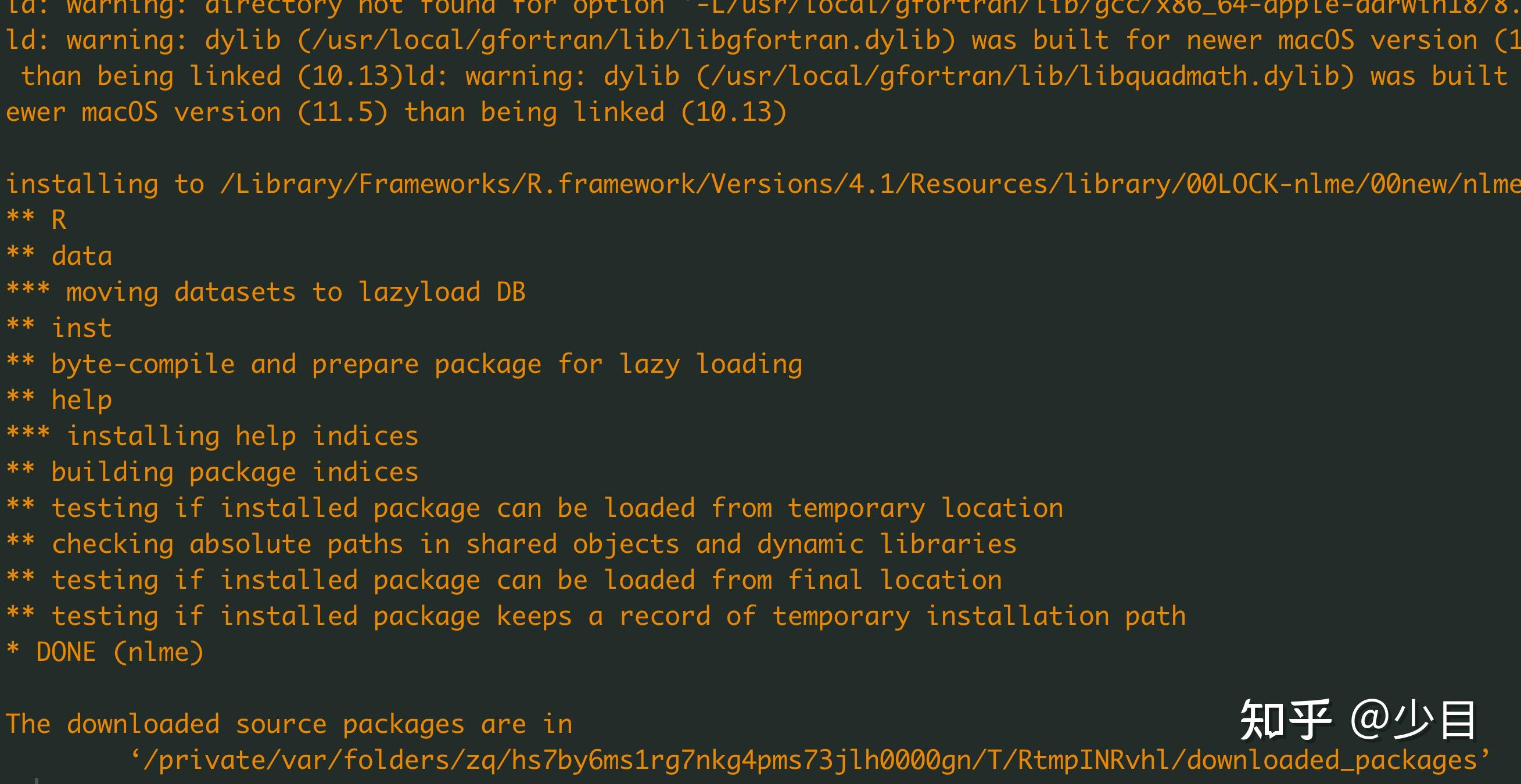The height and width of the screenshot is (784, 1521).
Task: Click 'loaded from temporary location' line
Action: click(x=535, y=508)
